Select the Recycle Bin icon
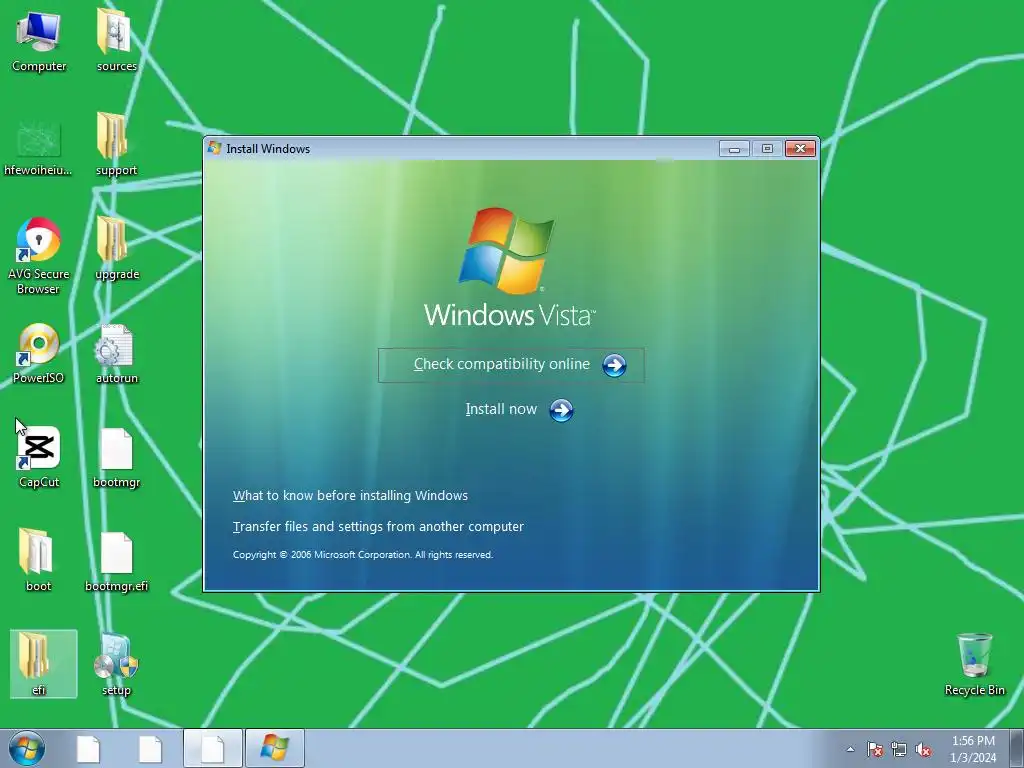Viewport: 1024px width, 768px height. click(974, 664)
